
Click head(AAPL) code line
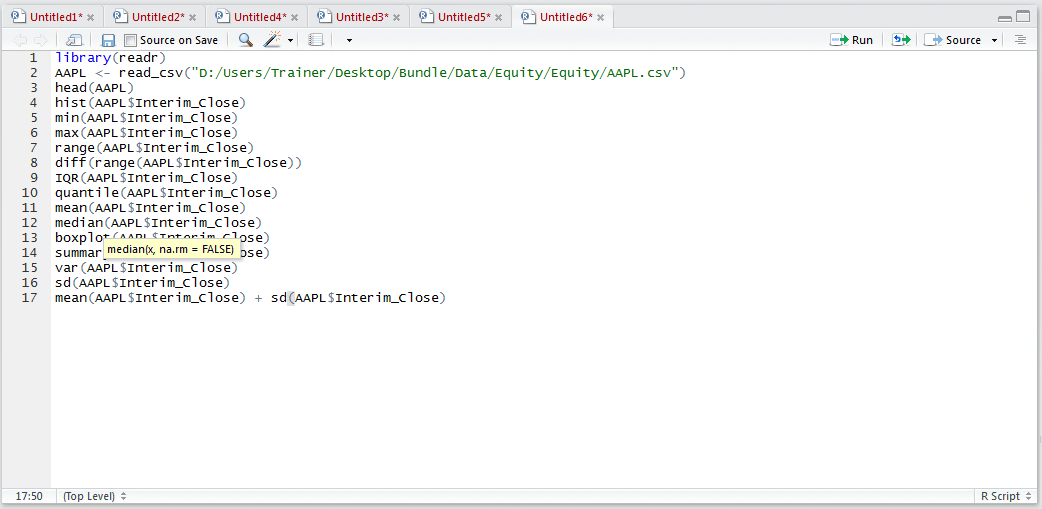[95, 88]
